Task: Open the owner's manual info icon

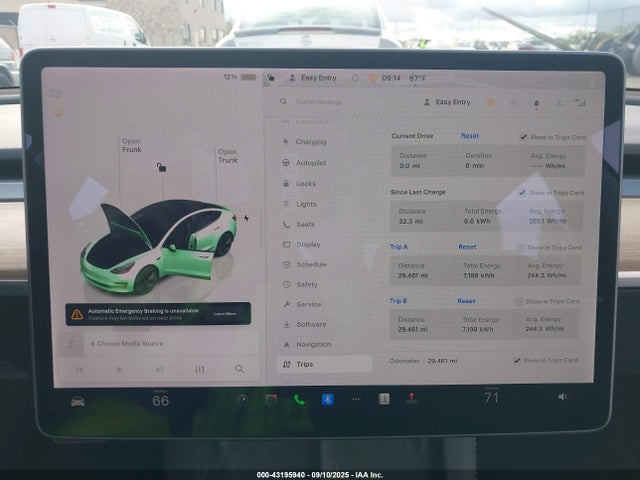Action: pyautogui.click(x=384, y=399)
